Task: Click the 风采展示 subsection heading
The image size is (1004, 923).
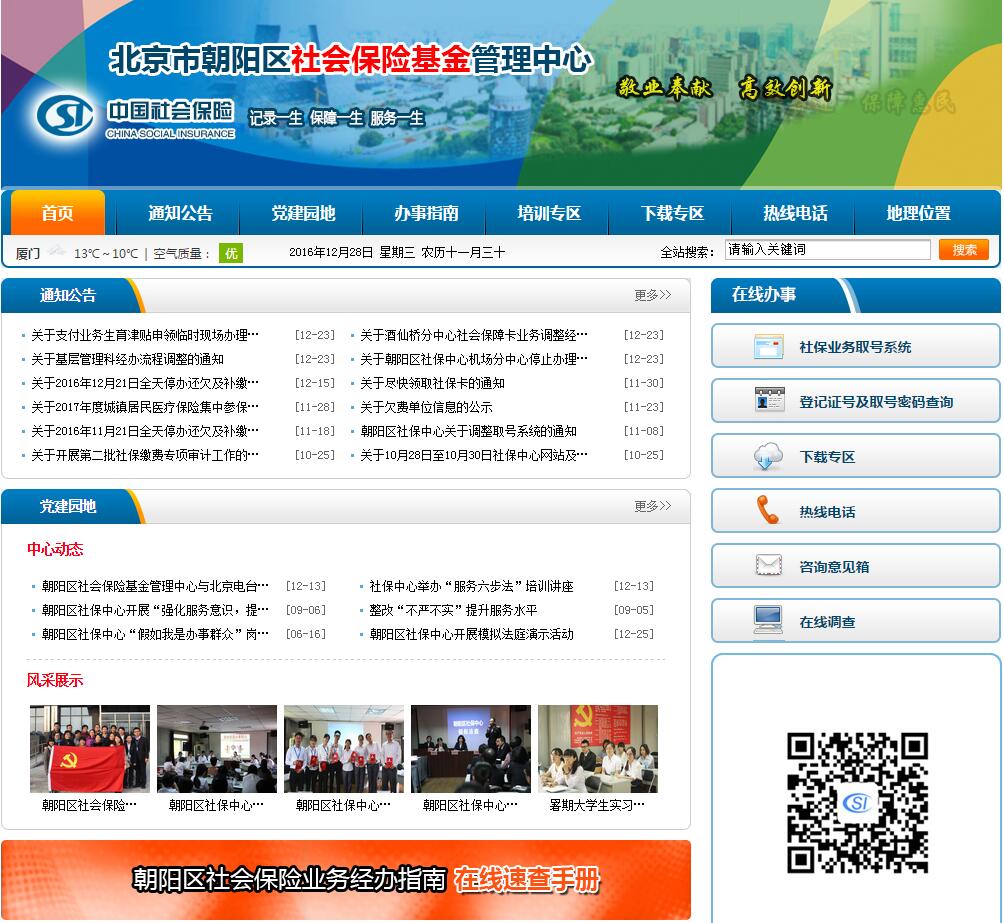Action: click(55, 680)
